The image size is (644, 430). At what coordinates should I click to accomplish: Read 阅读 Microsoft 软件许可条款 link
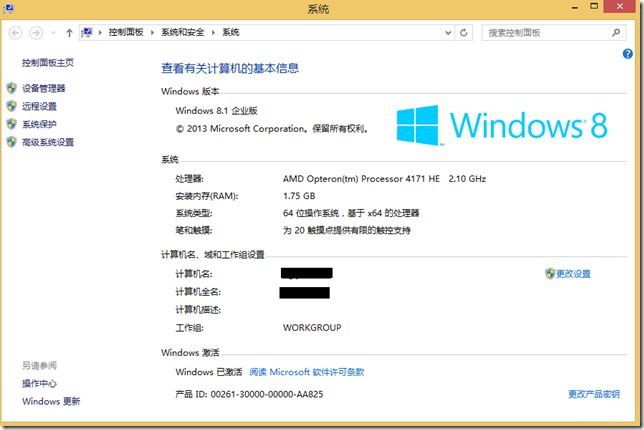coord(307,372)
